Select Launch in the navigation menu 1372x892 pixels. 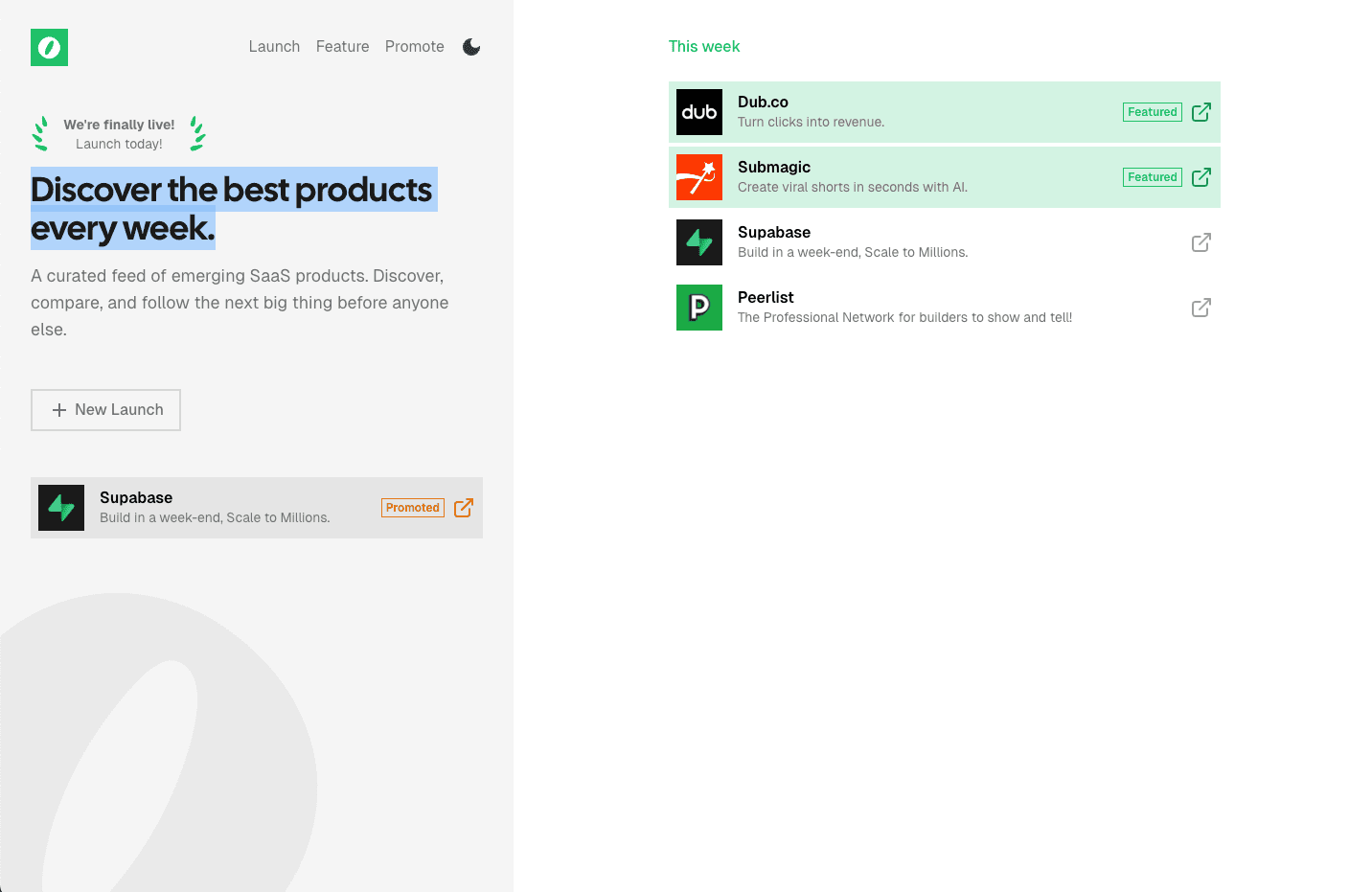pyautogui.click(x=274, y=46)
